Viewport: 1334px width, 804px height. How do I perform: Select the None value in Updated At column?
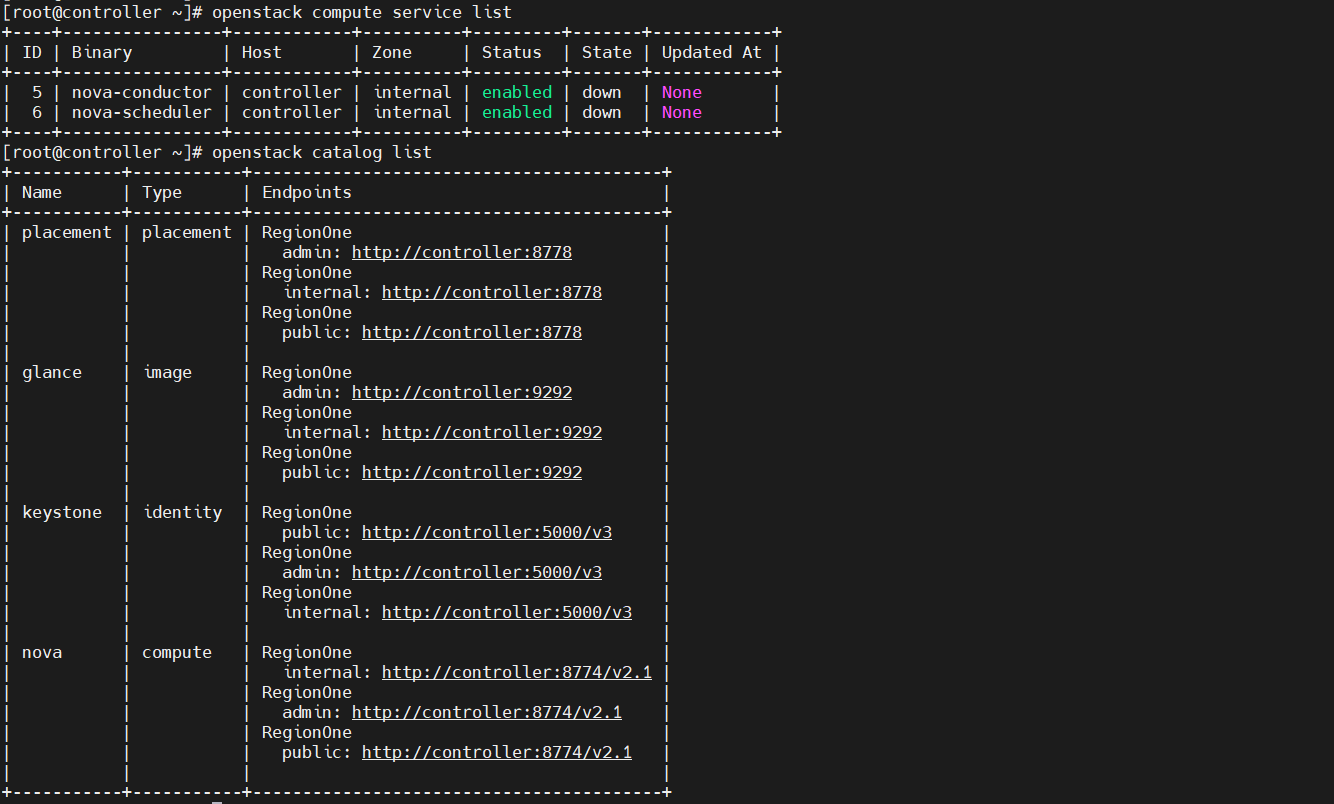pos(681,91)
